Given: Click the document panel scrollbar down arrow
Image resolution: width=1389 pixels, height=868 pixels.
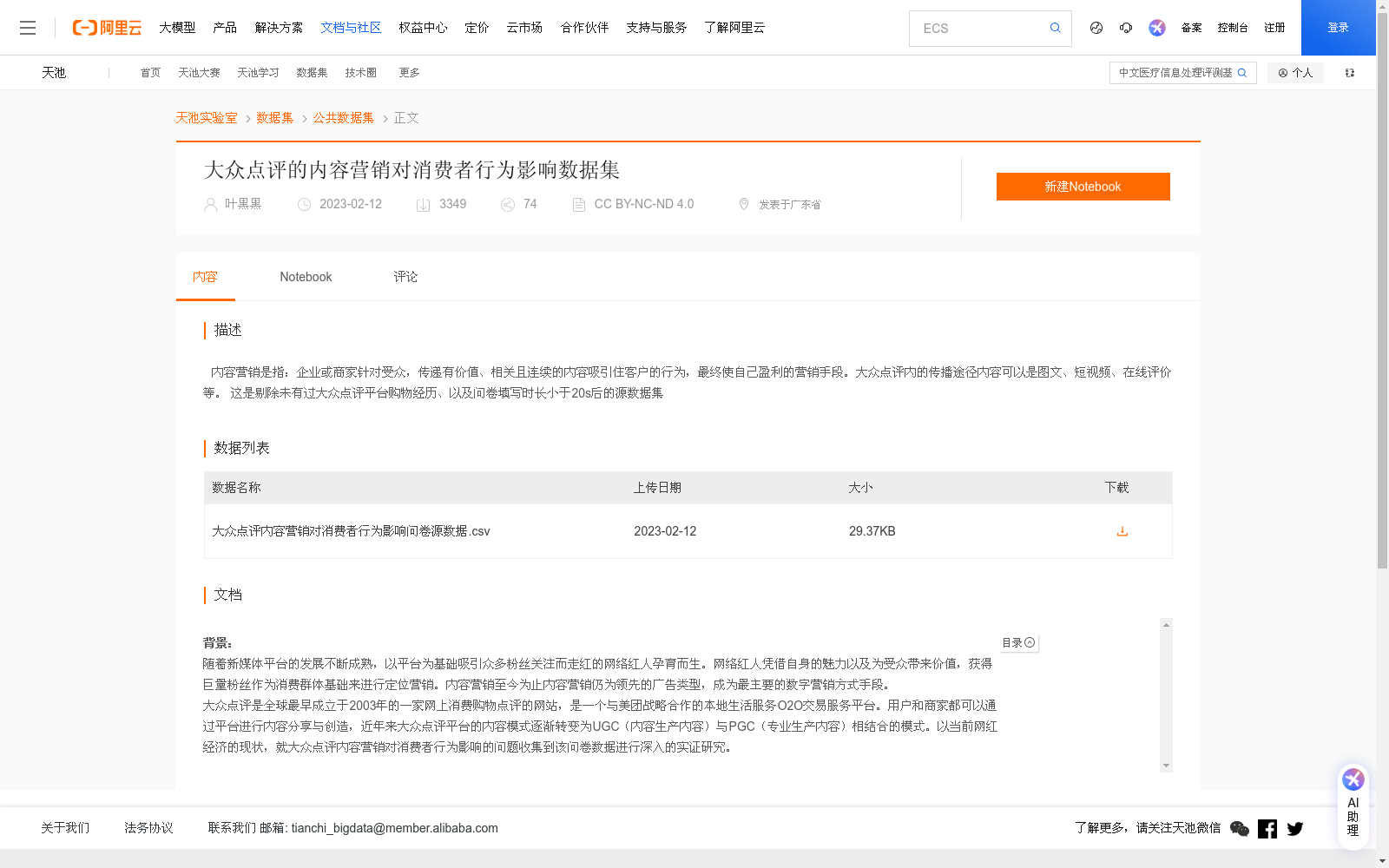Looking at the screenshot, I should click(x=1166, y=766).
